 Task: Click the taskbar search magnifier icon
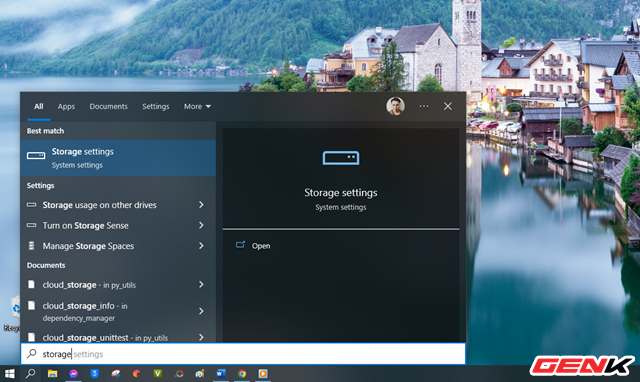point(31,373)
